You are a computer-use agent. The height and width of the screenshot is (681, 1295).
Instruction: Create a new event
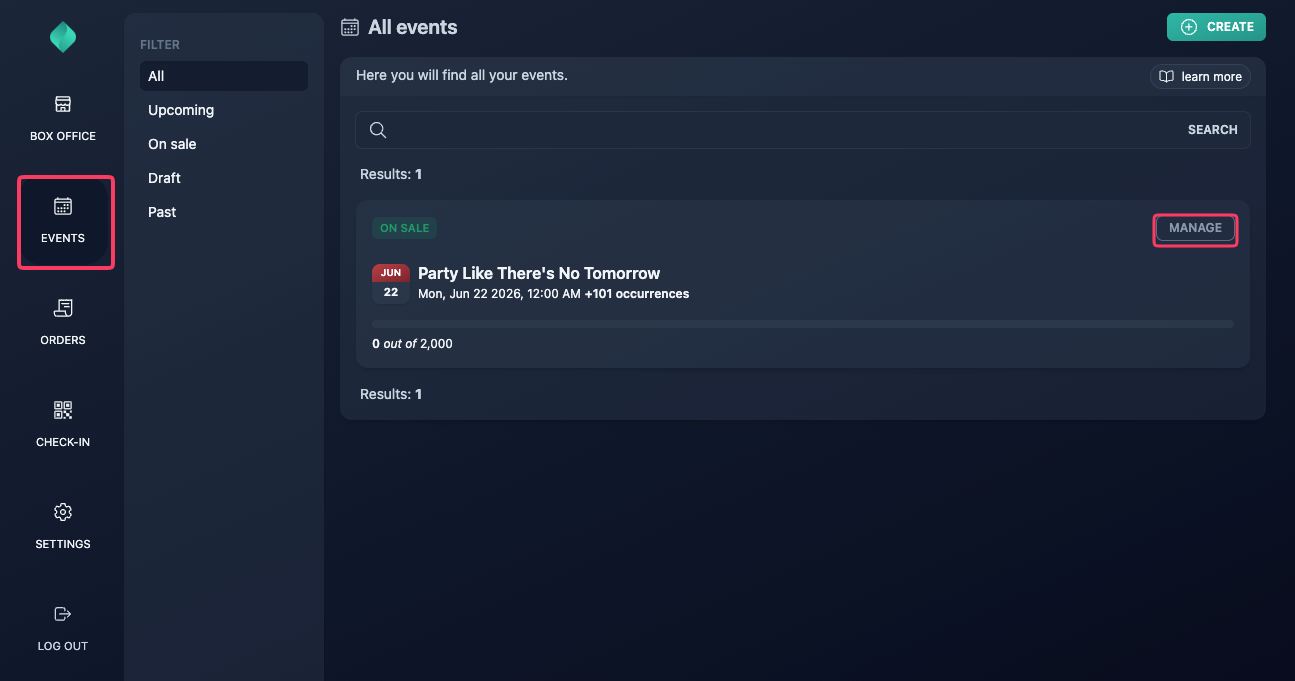pos(1216,27)
